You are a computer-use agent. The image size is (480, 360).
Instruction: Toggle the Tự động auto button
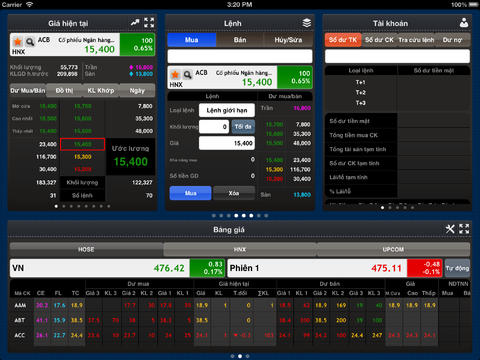[457, 268]
